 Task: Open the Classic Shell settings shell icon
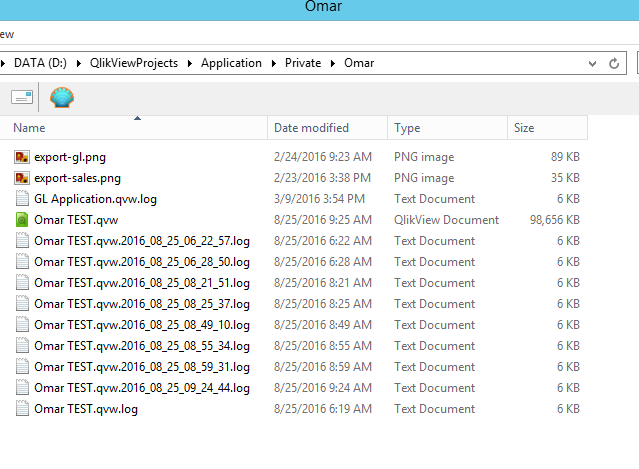(x=62, y=97)
